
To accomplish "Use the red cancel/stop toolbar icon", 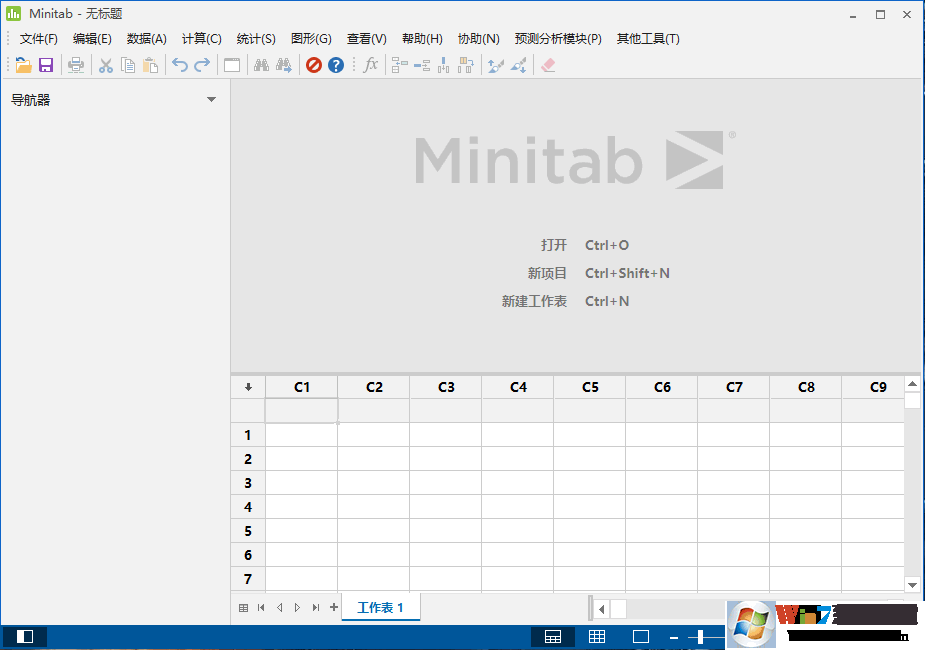I will [x=313, y=64].
